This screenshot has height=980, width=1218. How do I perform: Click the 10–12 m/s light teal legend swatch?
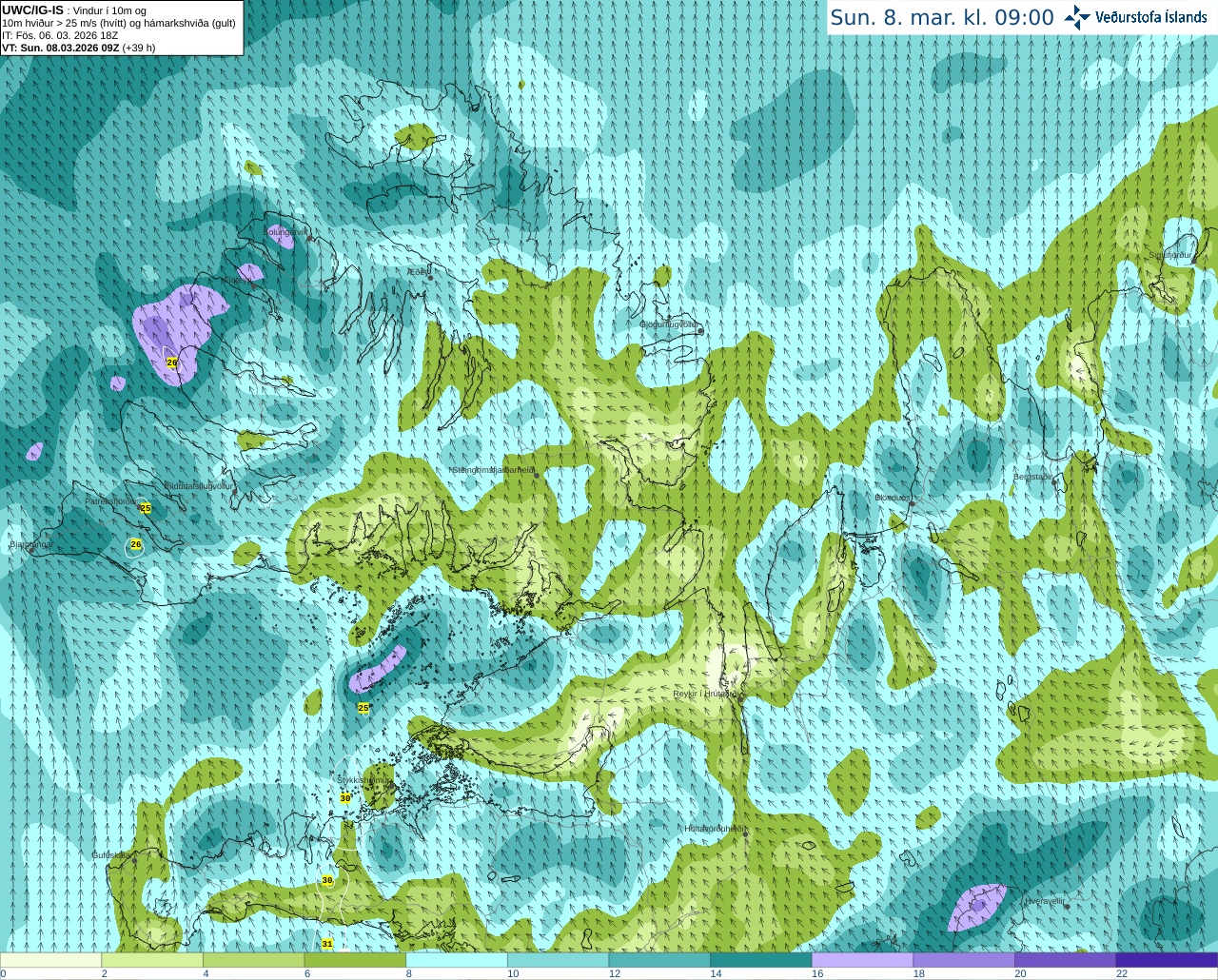click(558, 960)
